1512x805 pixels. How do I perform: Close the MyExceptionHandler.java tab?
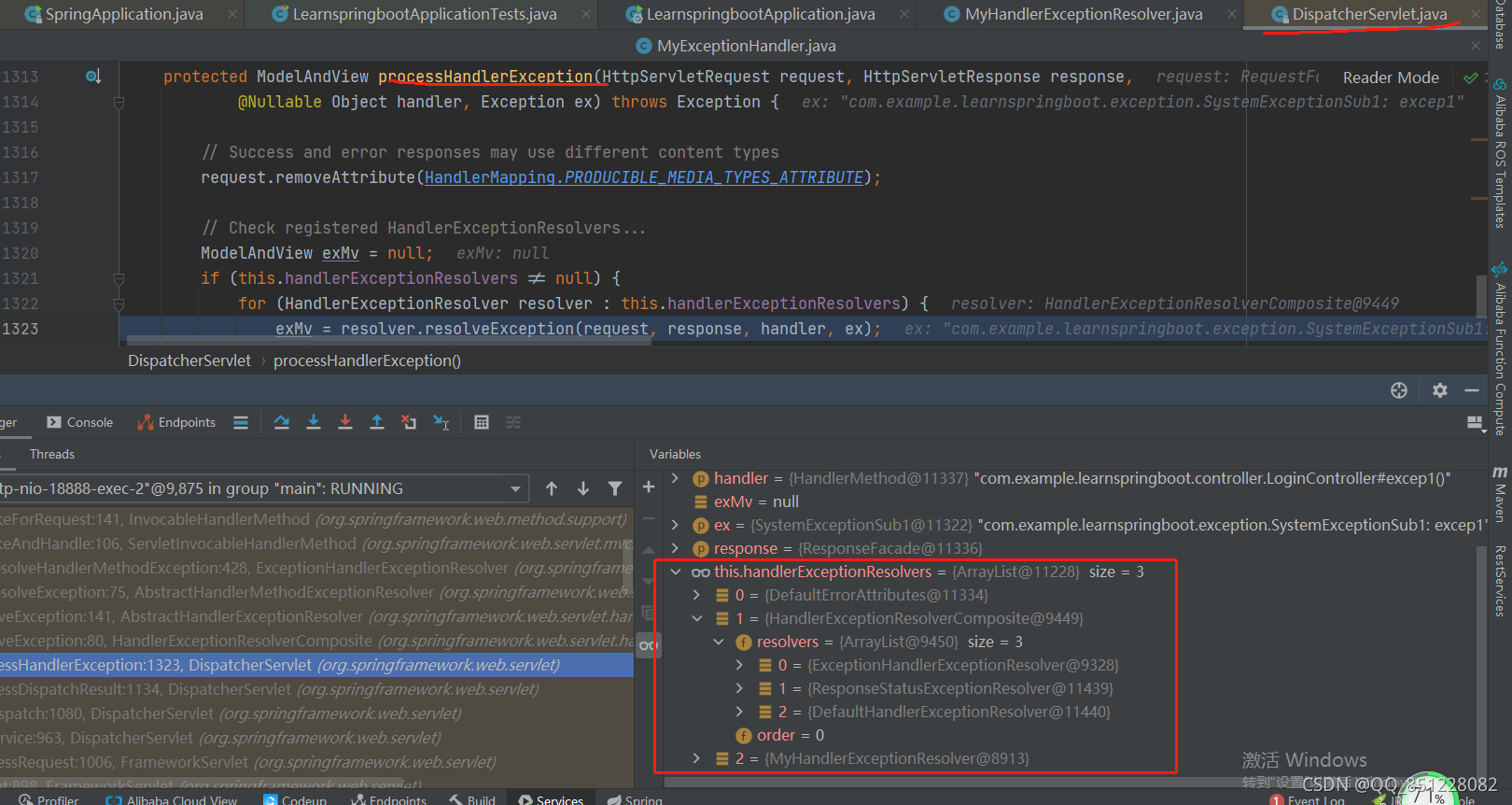pyautogui.click(x=1476, y=46)
